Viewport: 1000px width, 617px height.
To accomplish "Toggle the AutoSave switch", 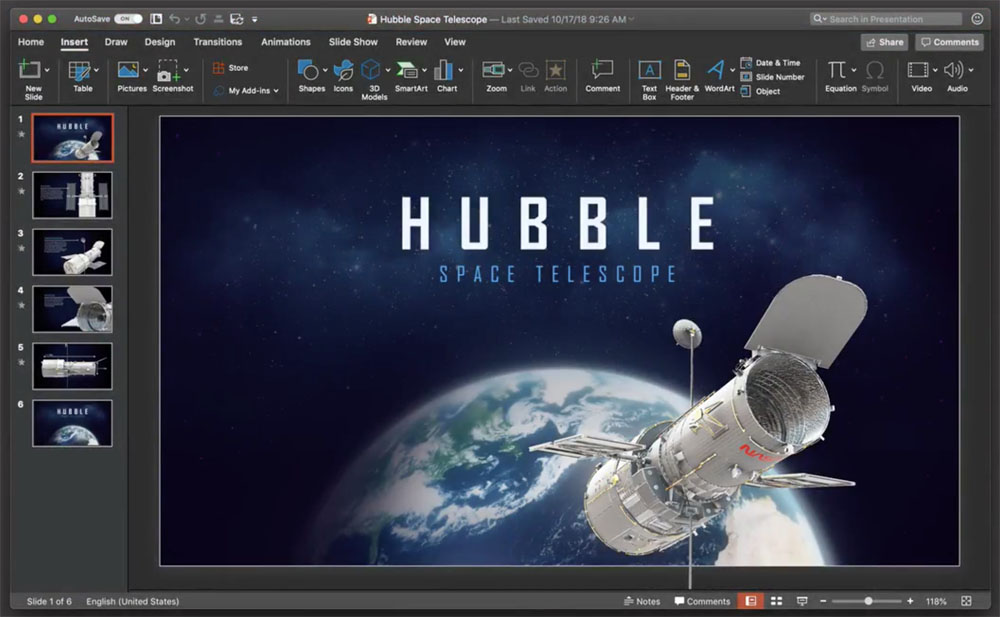I will pos(128,19).
